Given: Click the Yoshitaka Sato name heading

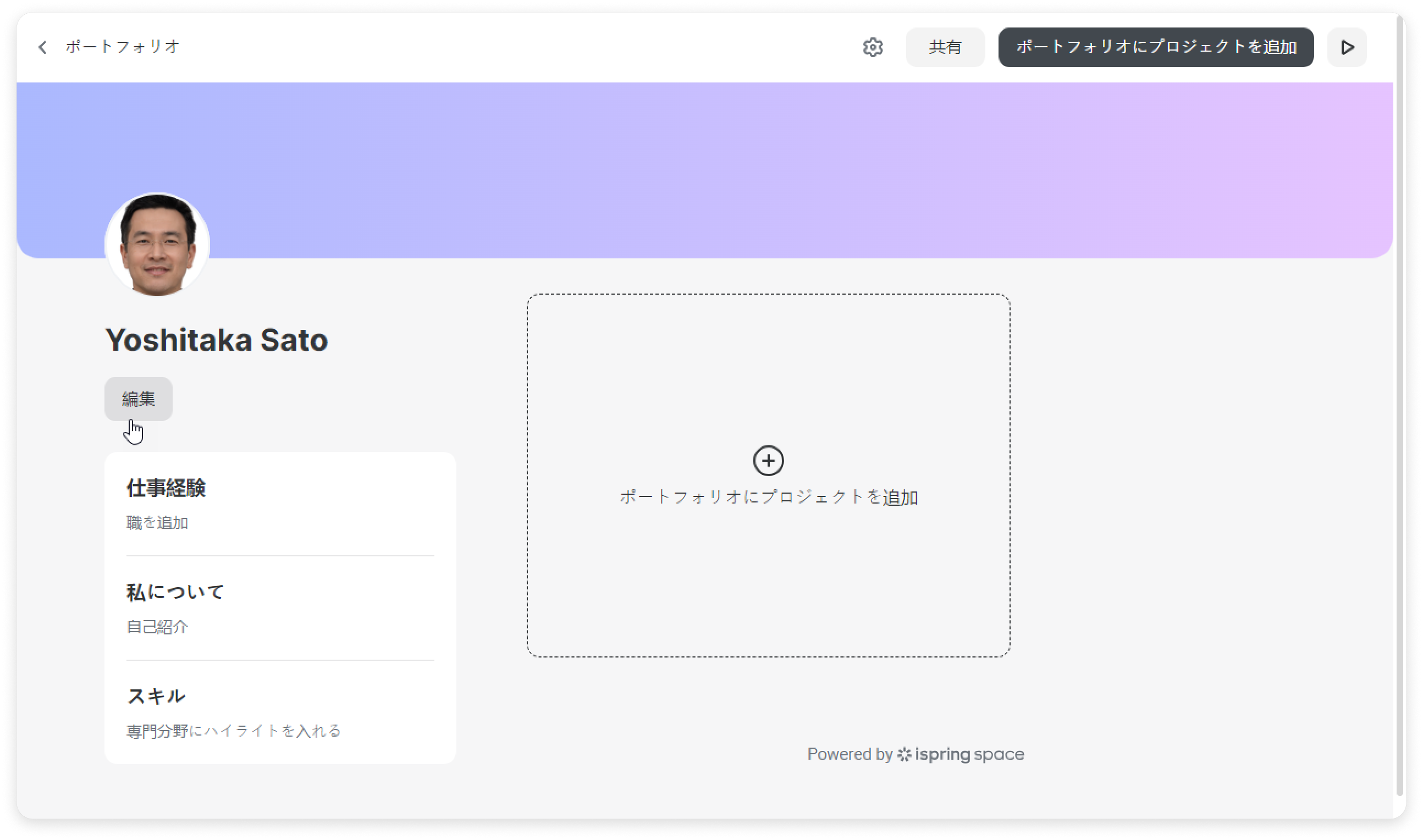Looking at the screenshot, I should [x=216, y=340].
